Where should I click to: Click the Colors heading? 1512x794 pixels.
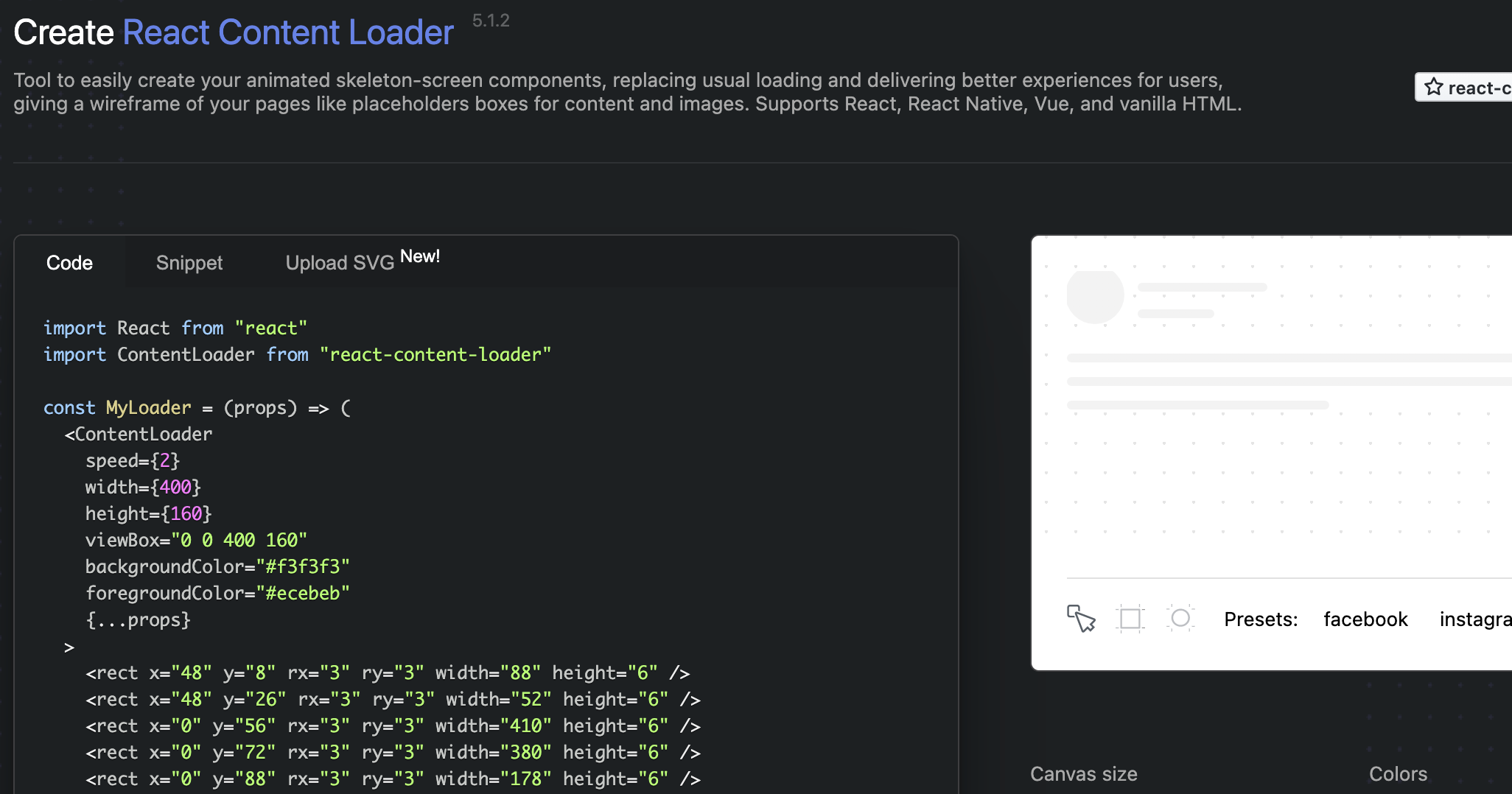(1398, 774)
